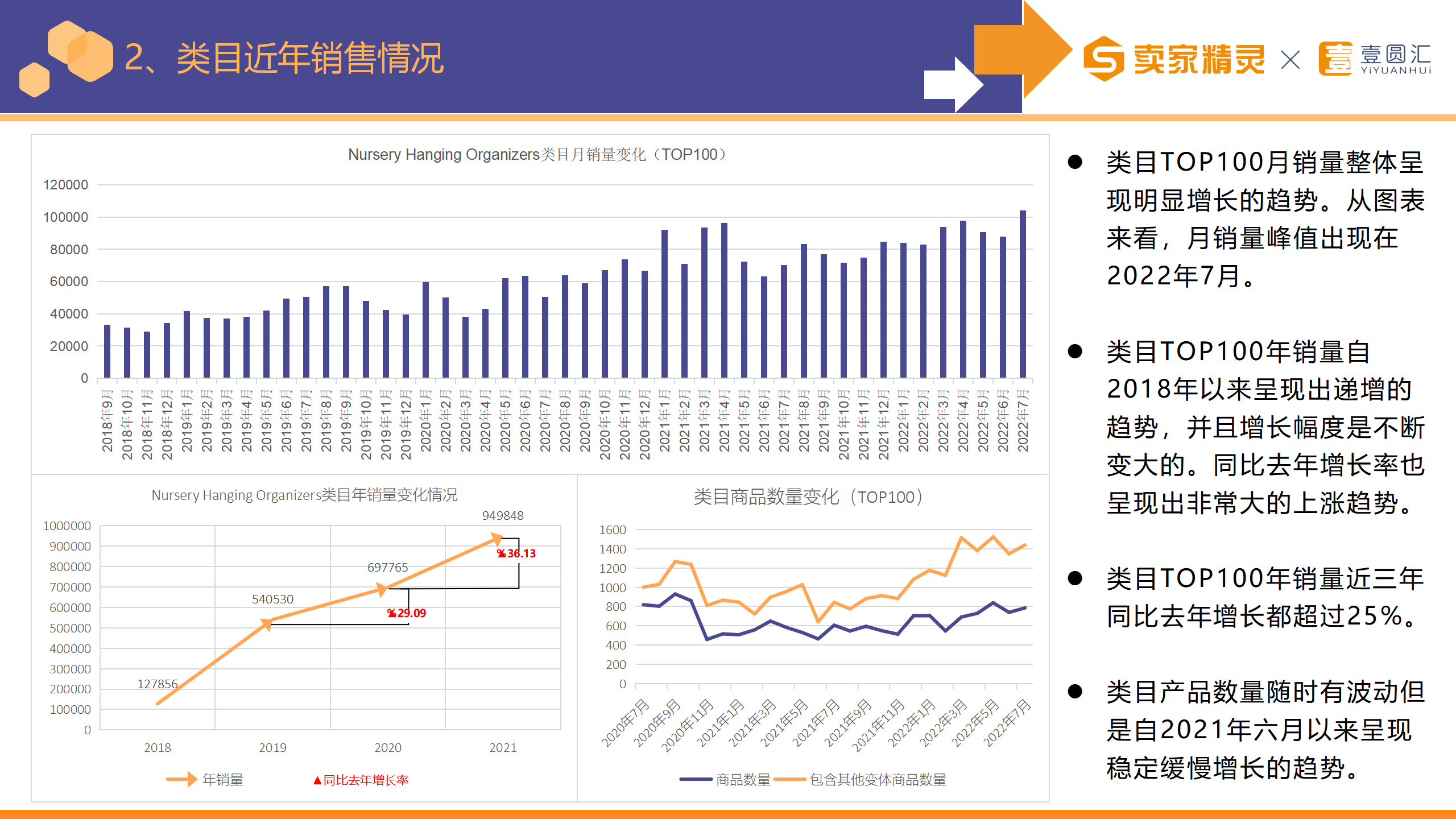Click the white arrow in header
Viewport: 1456px width, 819px height.
point(953,85)
